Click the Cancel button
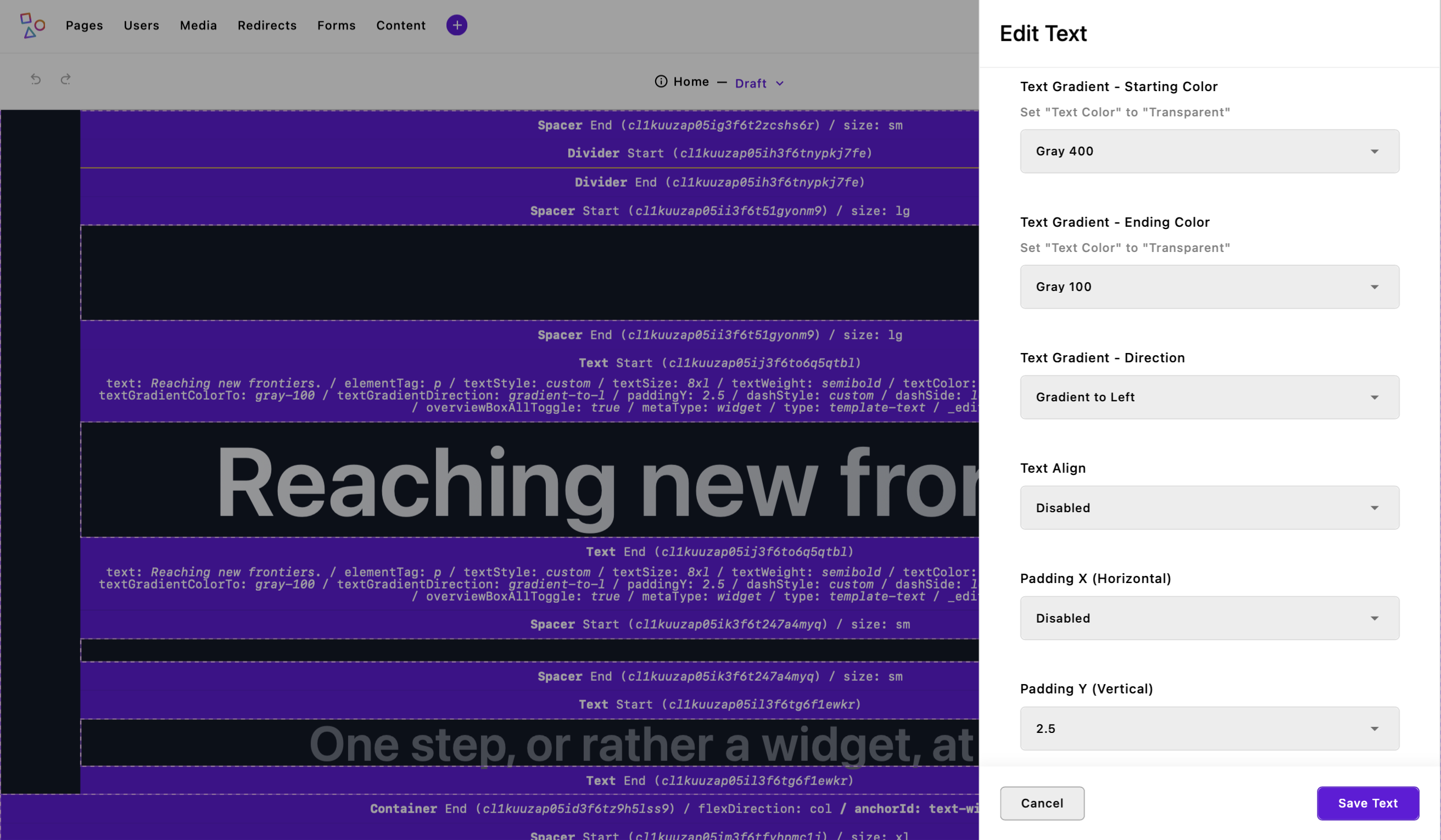 (1041, 803)
